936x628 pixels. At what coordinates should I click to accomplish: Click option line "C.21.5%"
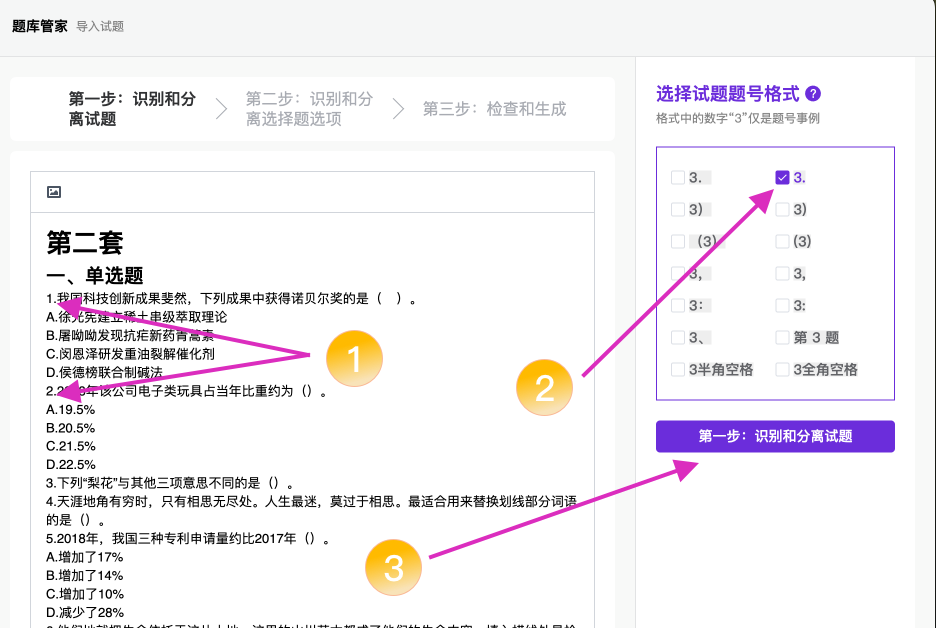coord(70,446)
